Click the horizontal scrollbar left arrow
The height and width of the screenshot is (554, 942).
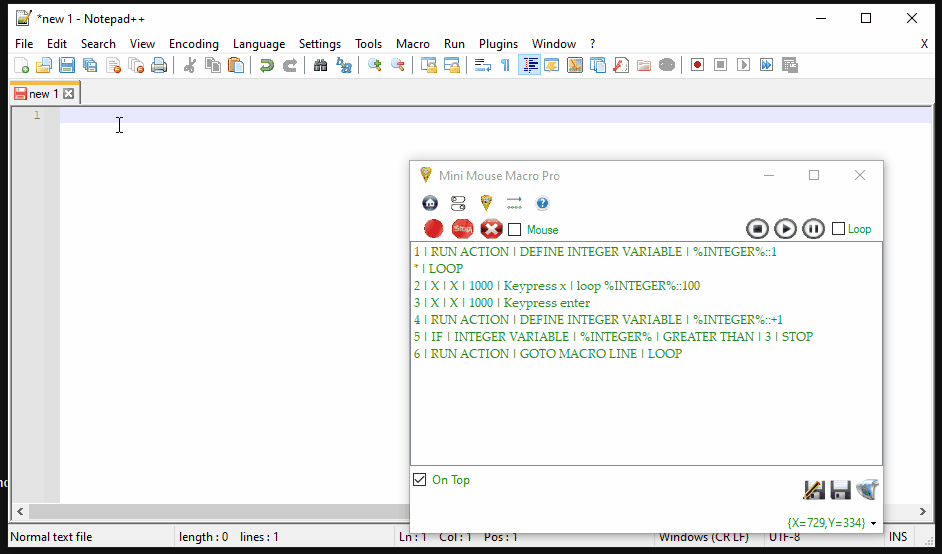(19, 512)
